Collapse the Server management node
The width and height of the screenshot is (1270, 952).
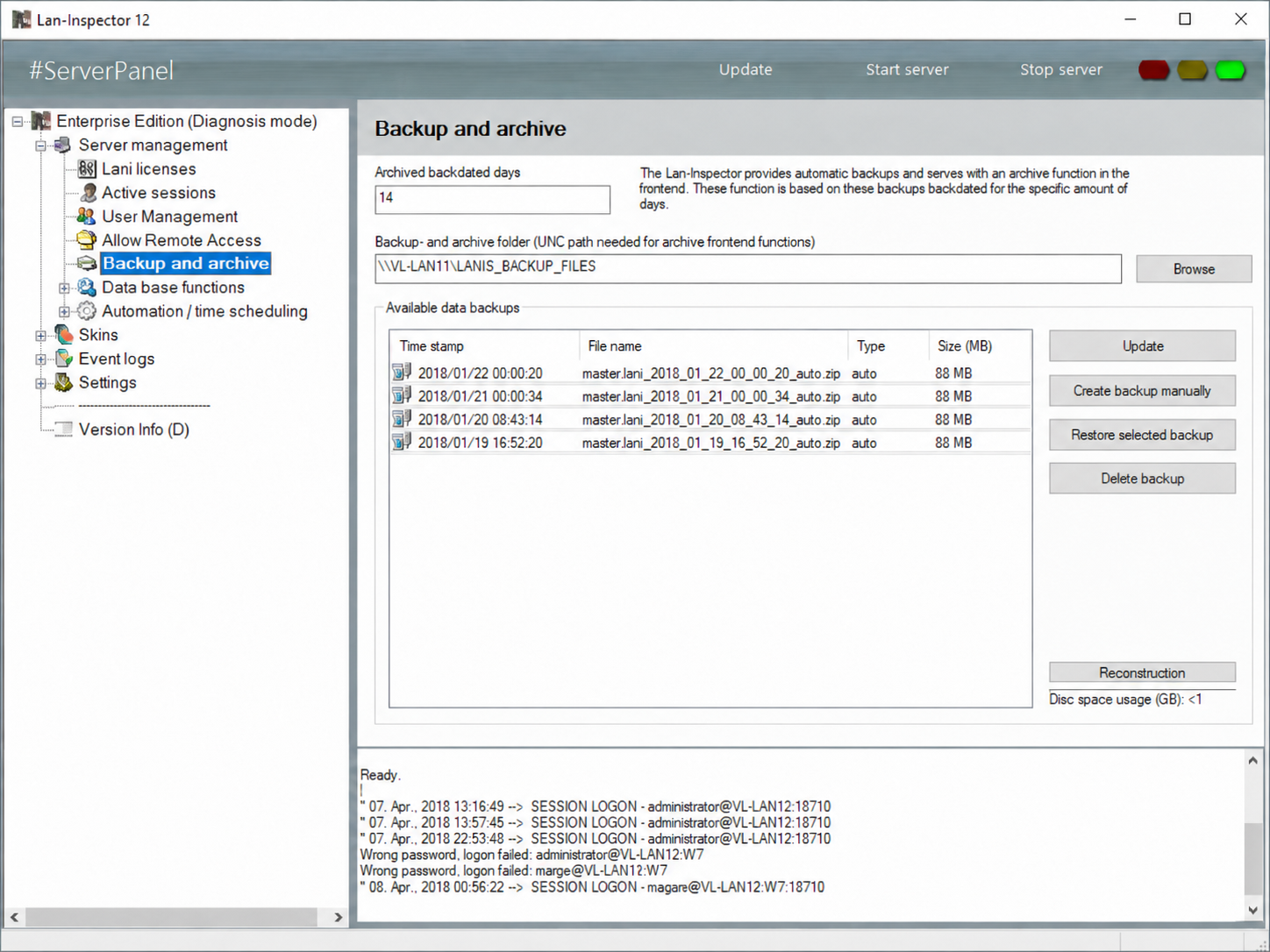coord(40,146)
